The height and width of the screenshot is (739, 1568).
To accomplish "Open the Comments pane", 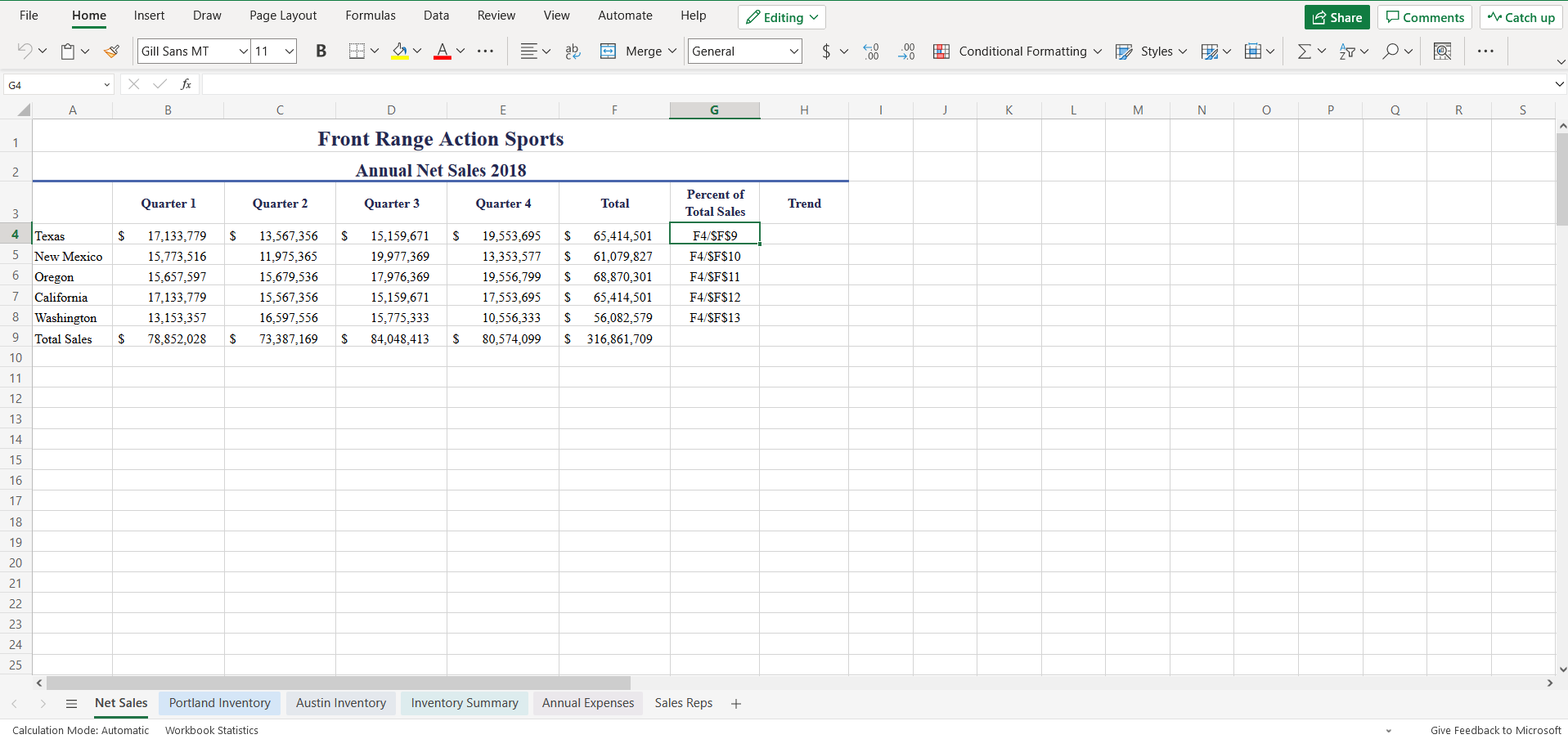I will 1424,16.
